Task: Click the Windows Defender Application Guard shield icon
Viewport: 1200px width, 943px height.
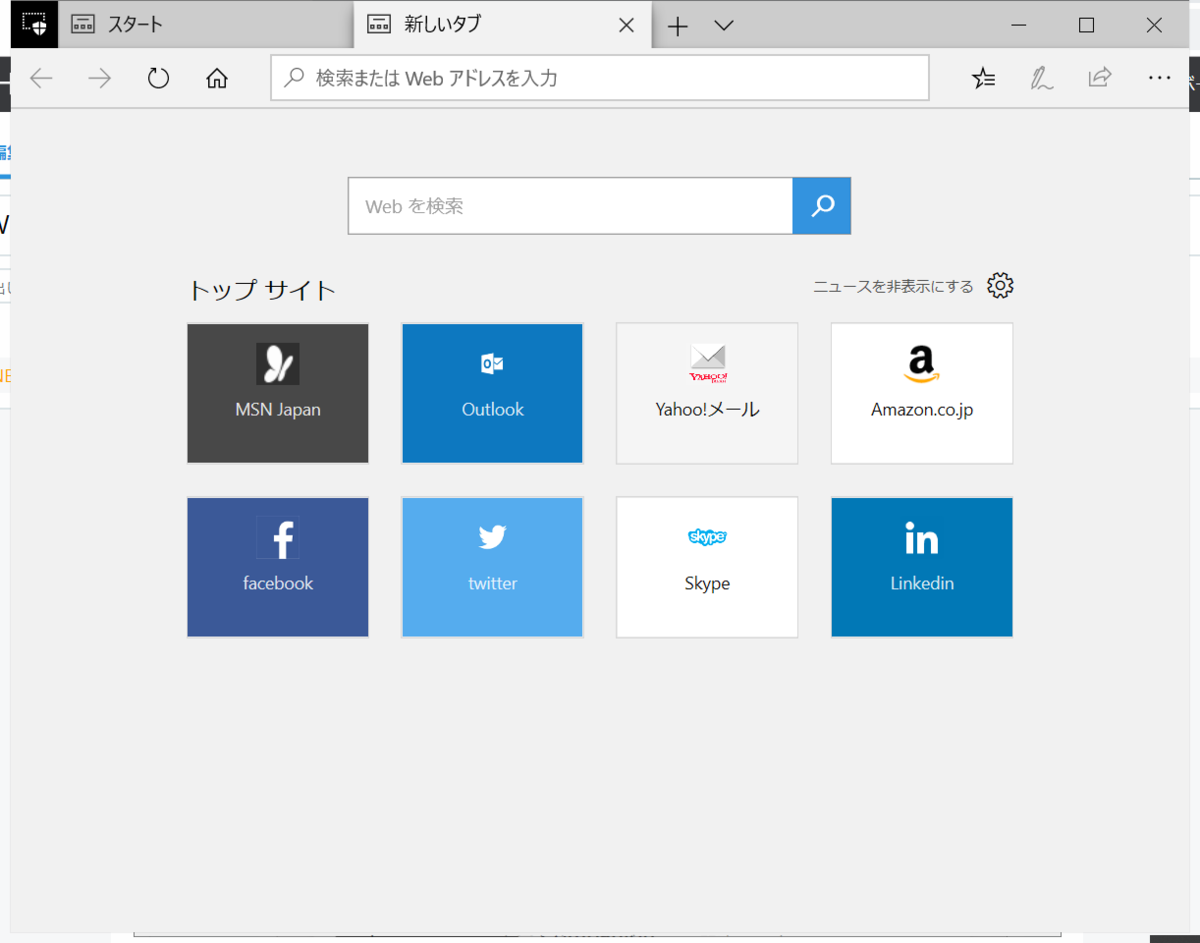Action: tap(34, 24)
